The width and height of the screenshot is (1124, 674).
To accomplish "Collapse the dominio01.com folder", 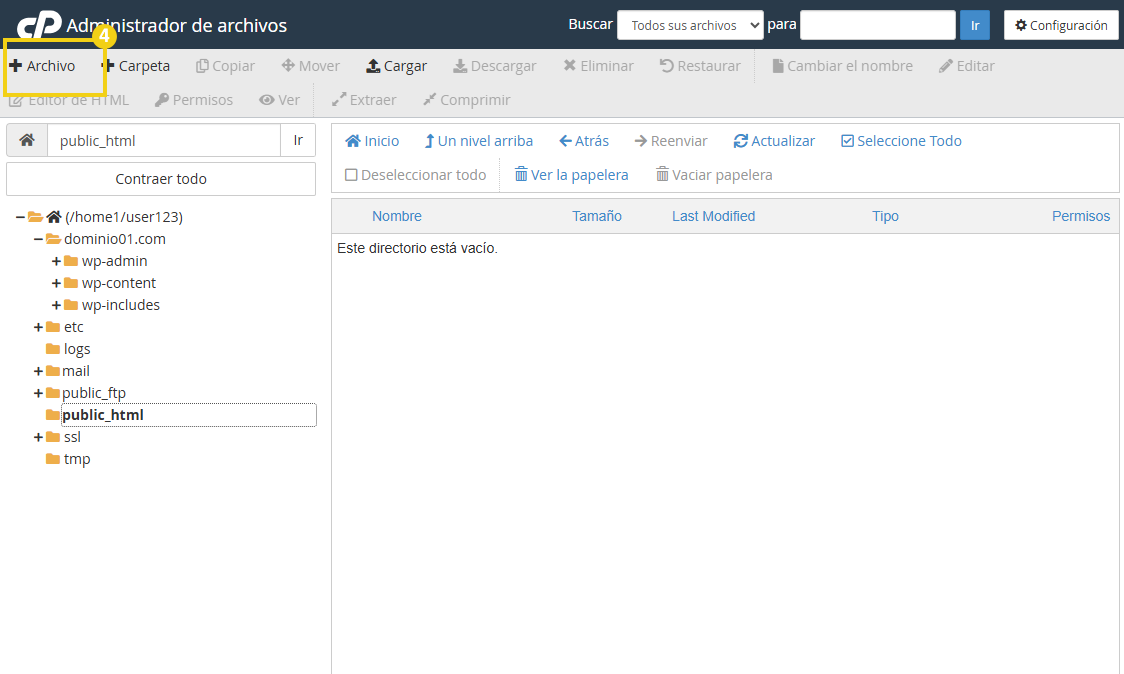I will [38, 239].
